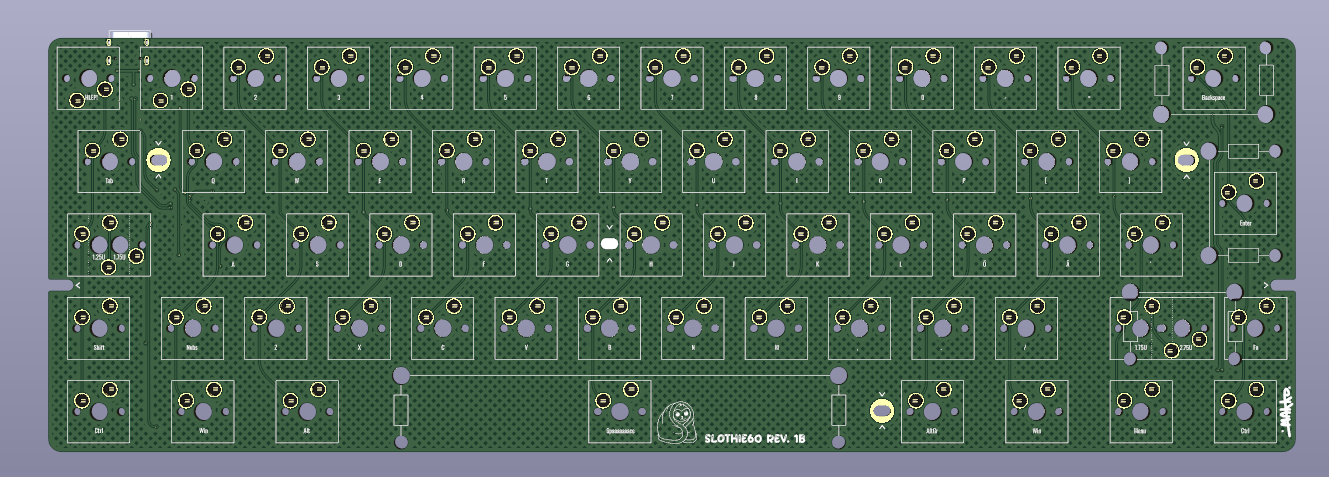Select the Backspace switch footprint
The height and width of the screenshot is (477, 1329).
(x=1214, y=78)
